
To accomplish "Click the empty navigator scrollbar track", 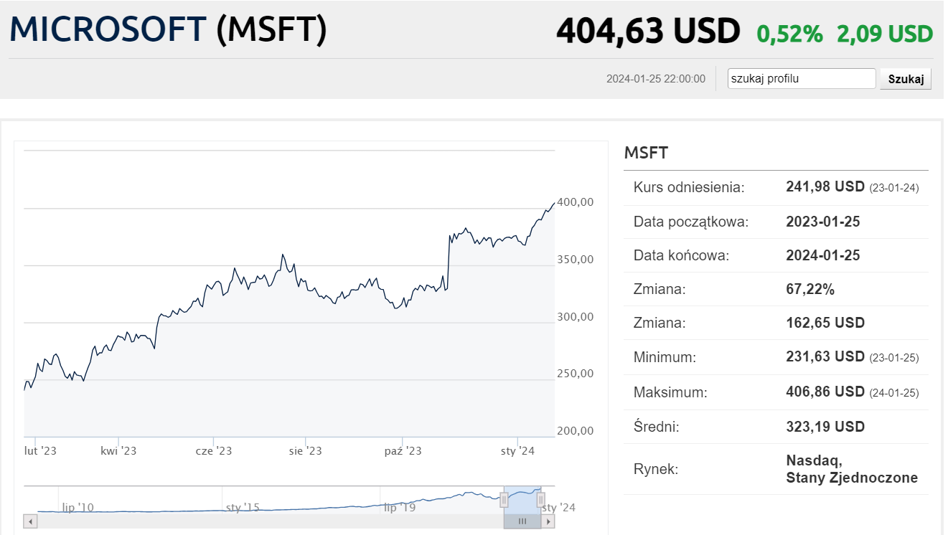I will pyautogui.click(x=260, y=521).
